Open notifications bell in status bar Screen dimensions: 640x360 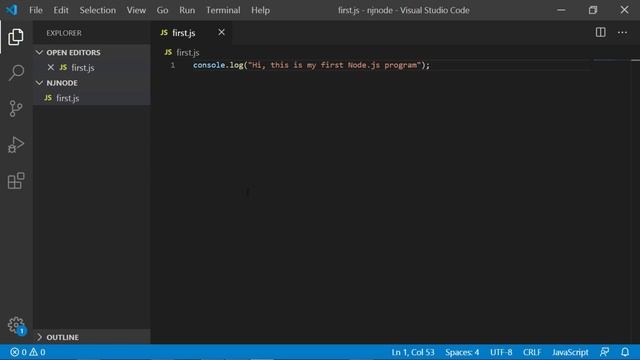click(625, 352)
